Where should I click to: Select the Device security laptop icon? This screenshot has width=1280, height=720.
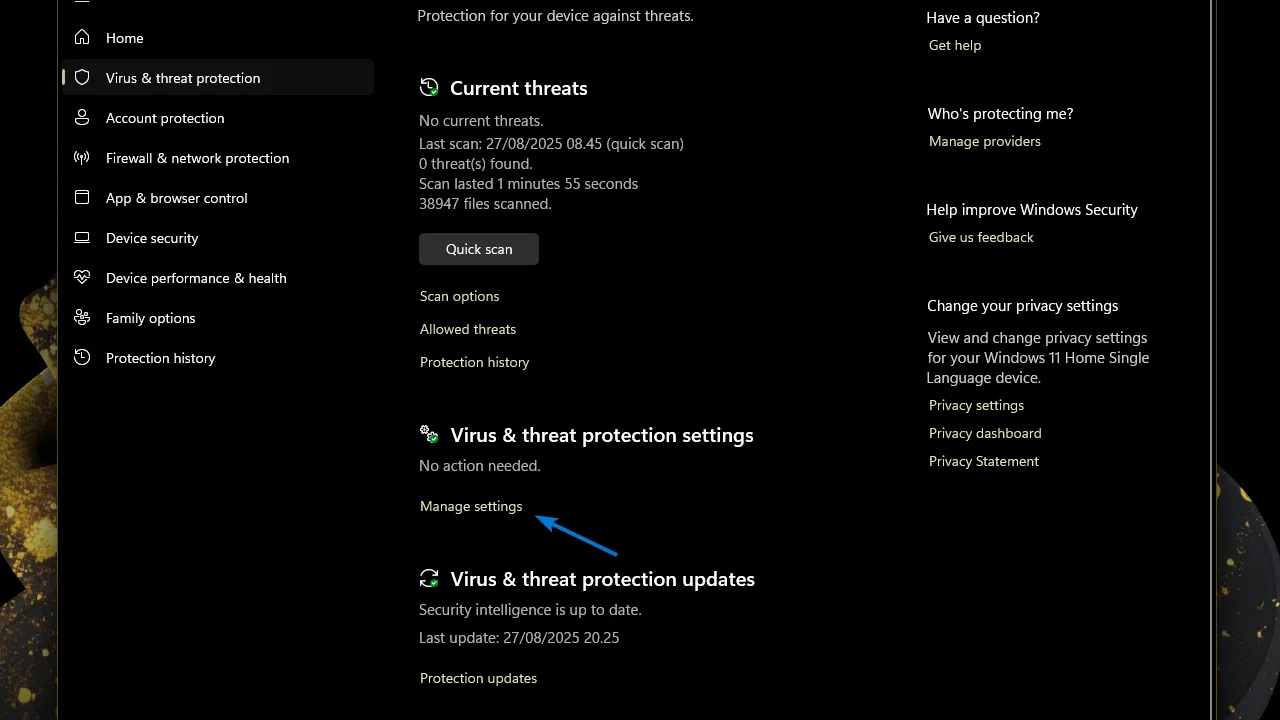point(82,238)
